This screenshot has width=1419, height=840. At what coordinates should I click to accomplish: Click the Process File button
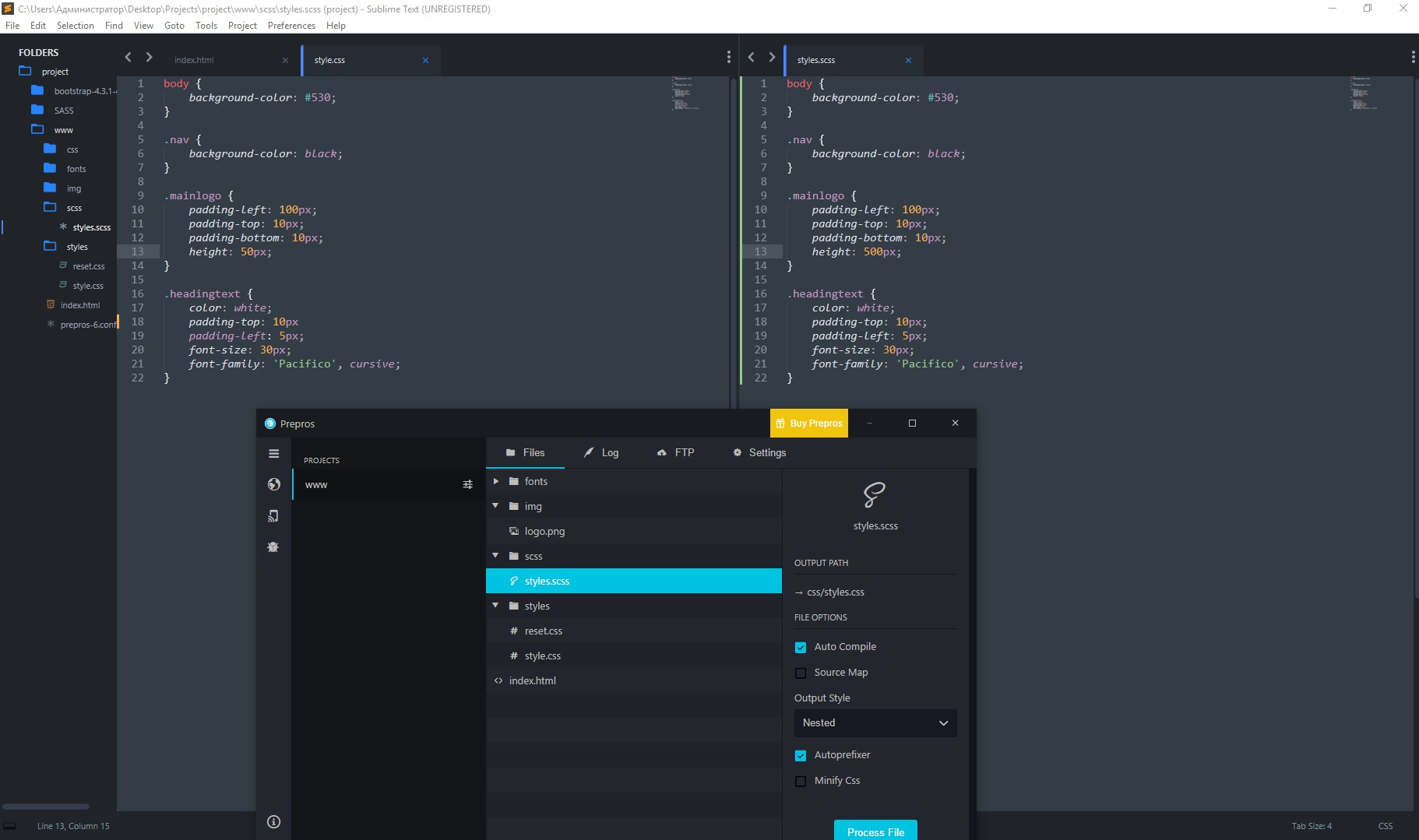(x=875, y=831)
